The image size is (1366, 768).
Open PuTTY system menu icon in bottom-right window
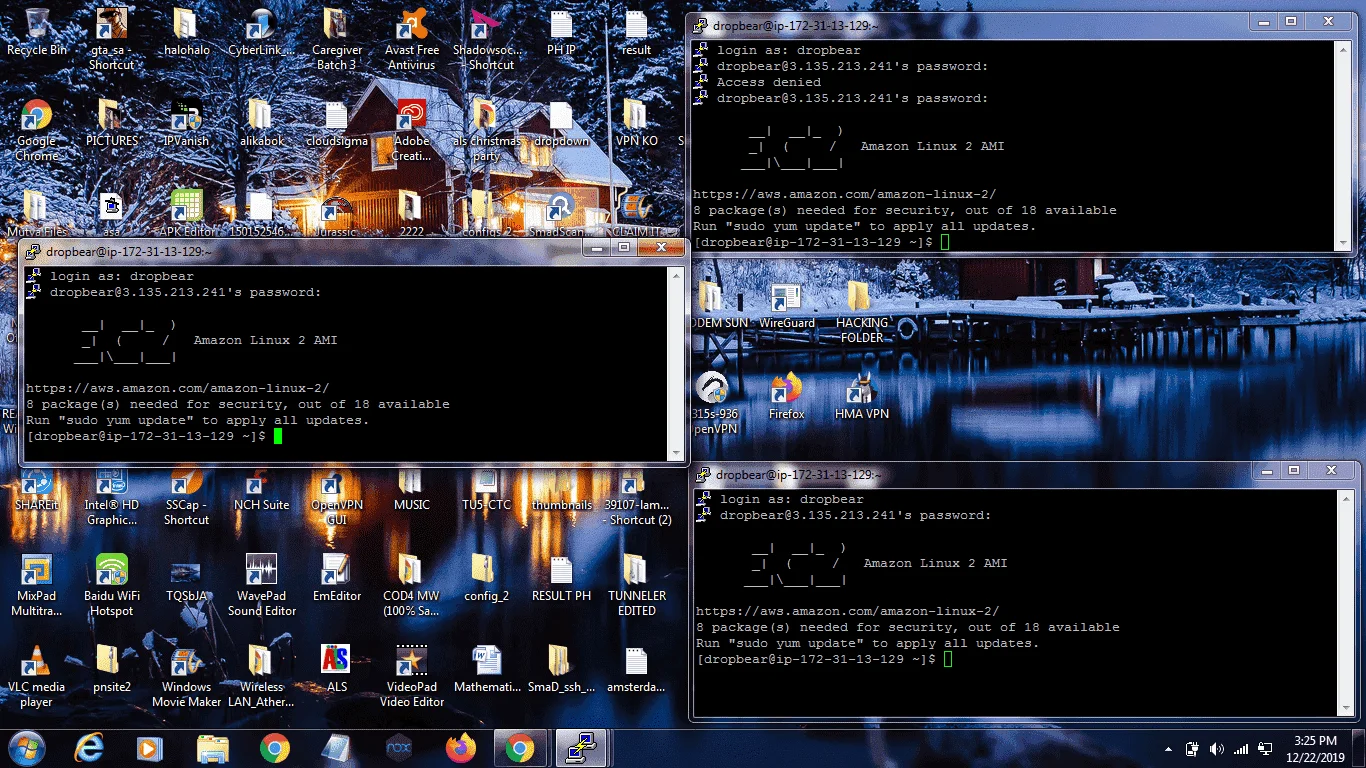tap(705, 474)
